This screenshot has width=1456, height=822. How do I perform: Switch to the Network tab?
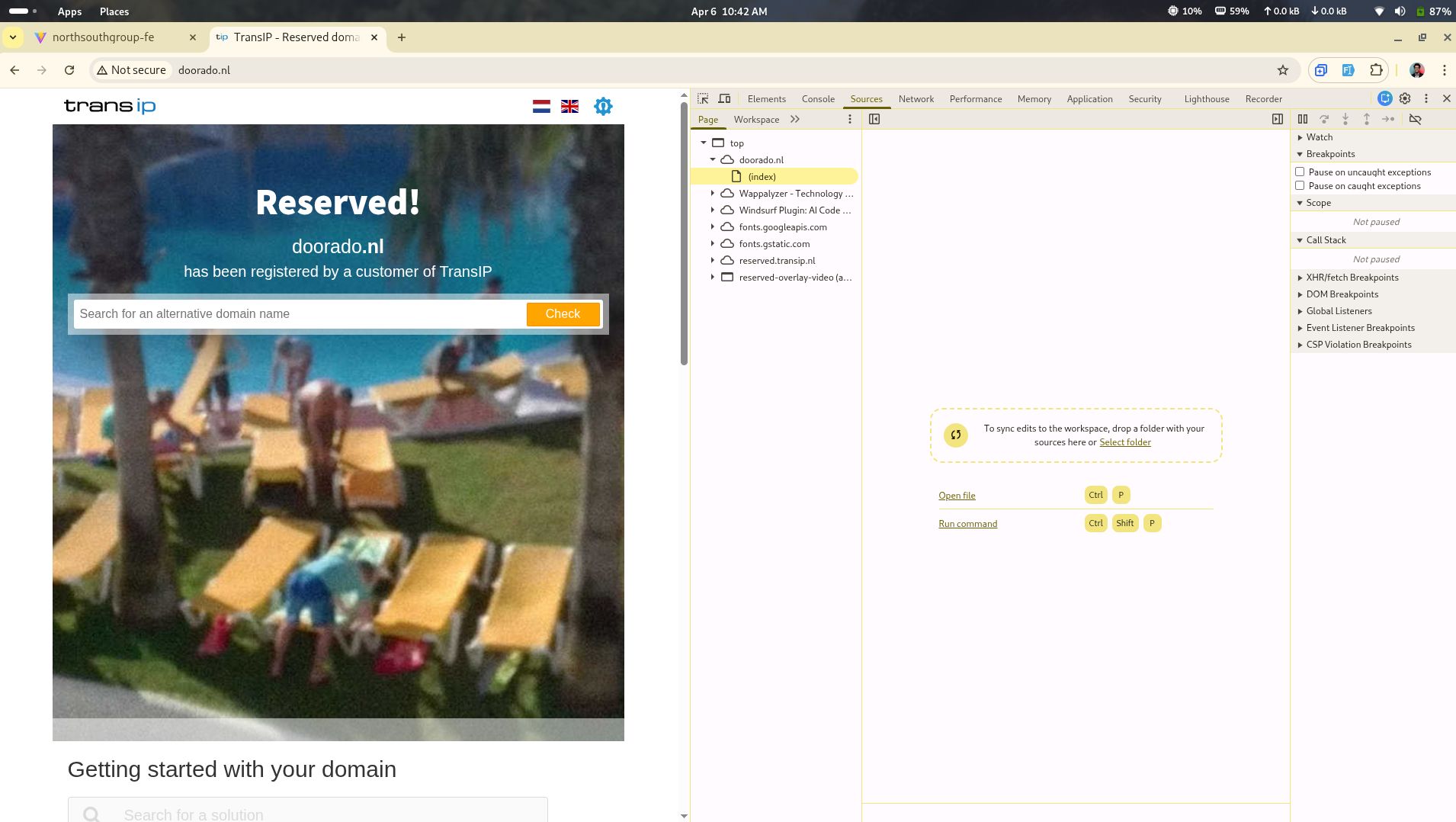916,98
